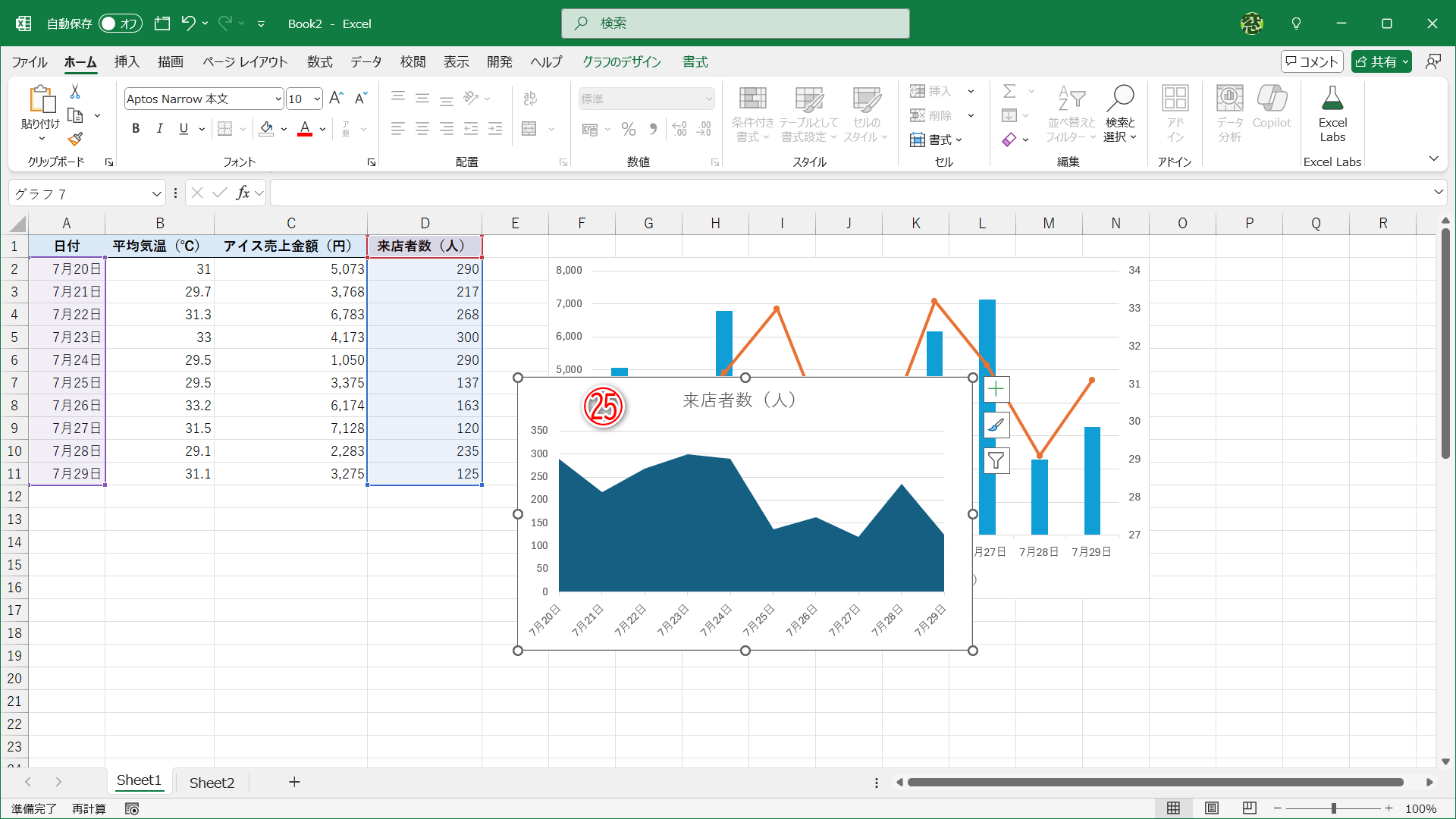The height and width of the screenshot is (819, 1456).
Task: Open the font name dropdown
Action: [278, 99]
